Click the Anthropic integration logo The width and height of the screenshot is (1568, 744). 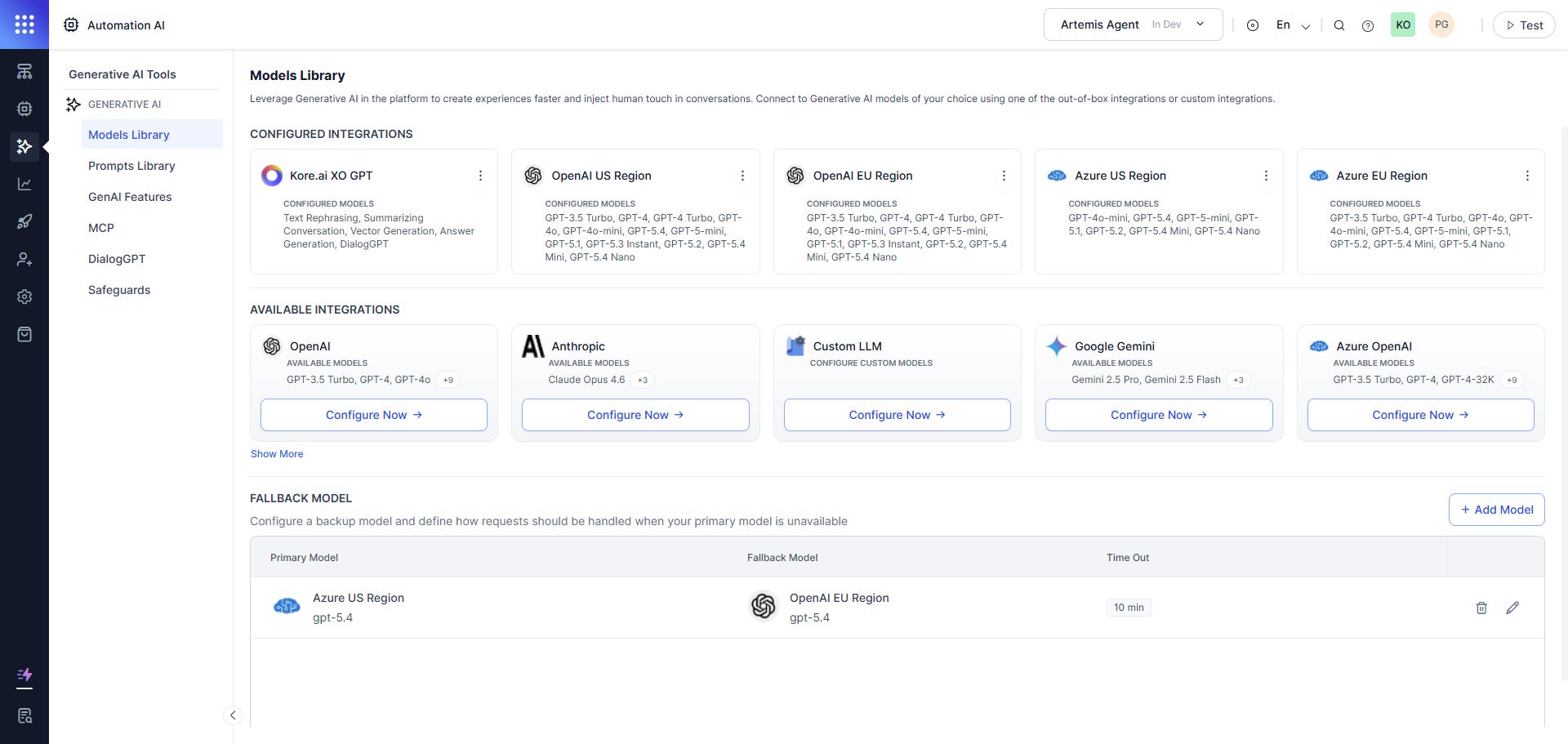point(533,346)
